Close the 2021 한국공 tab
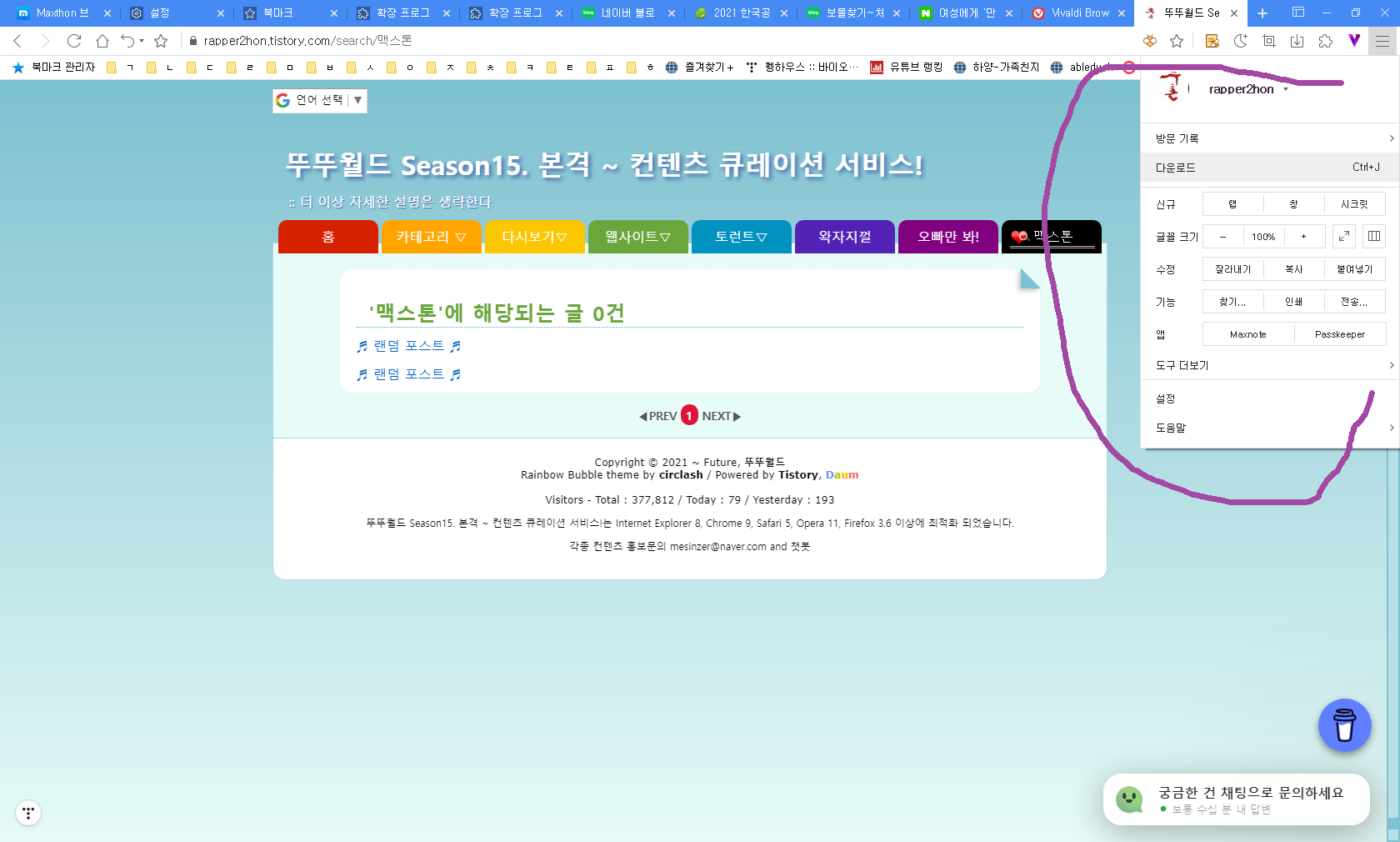The image size is (1400, 842). point(784,13)
